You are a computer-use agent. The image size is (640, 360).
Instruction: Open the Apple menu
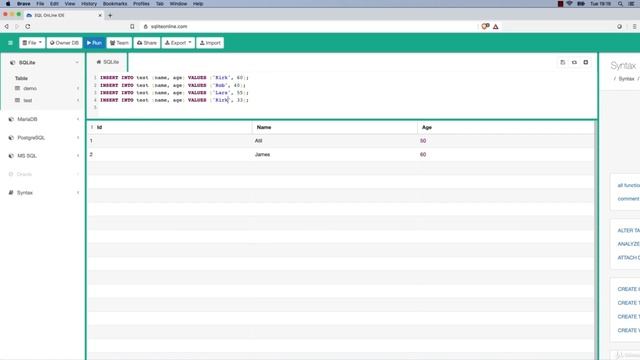(x=8, y=4)
